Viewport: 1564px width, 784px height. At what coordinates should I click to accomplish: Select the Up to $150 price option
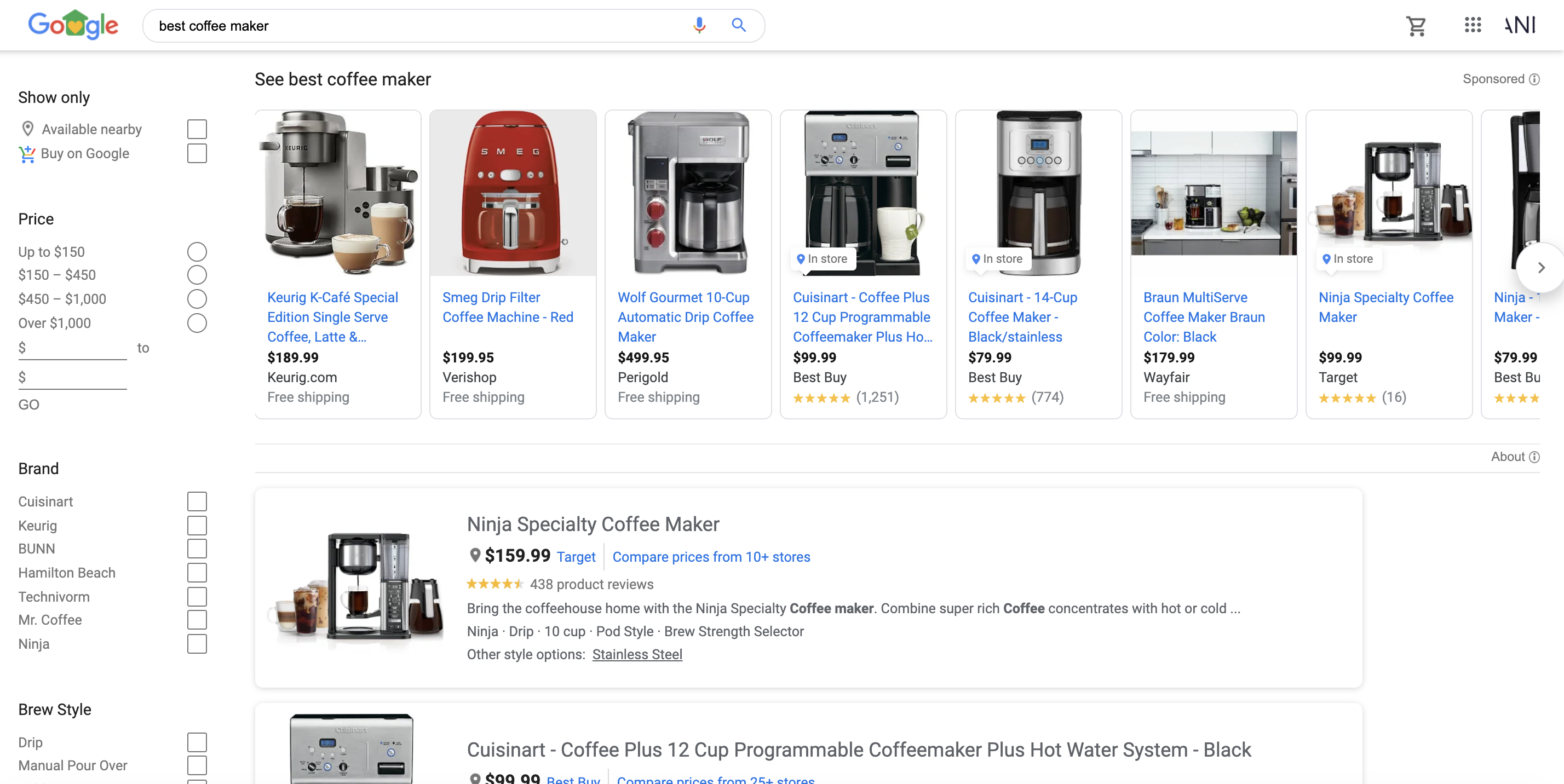tap(197, 251)
